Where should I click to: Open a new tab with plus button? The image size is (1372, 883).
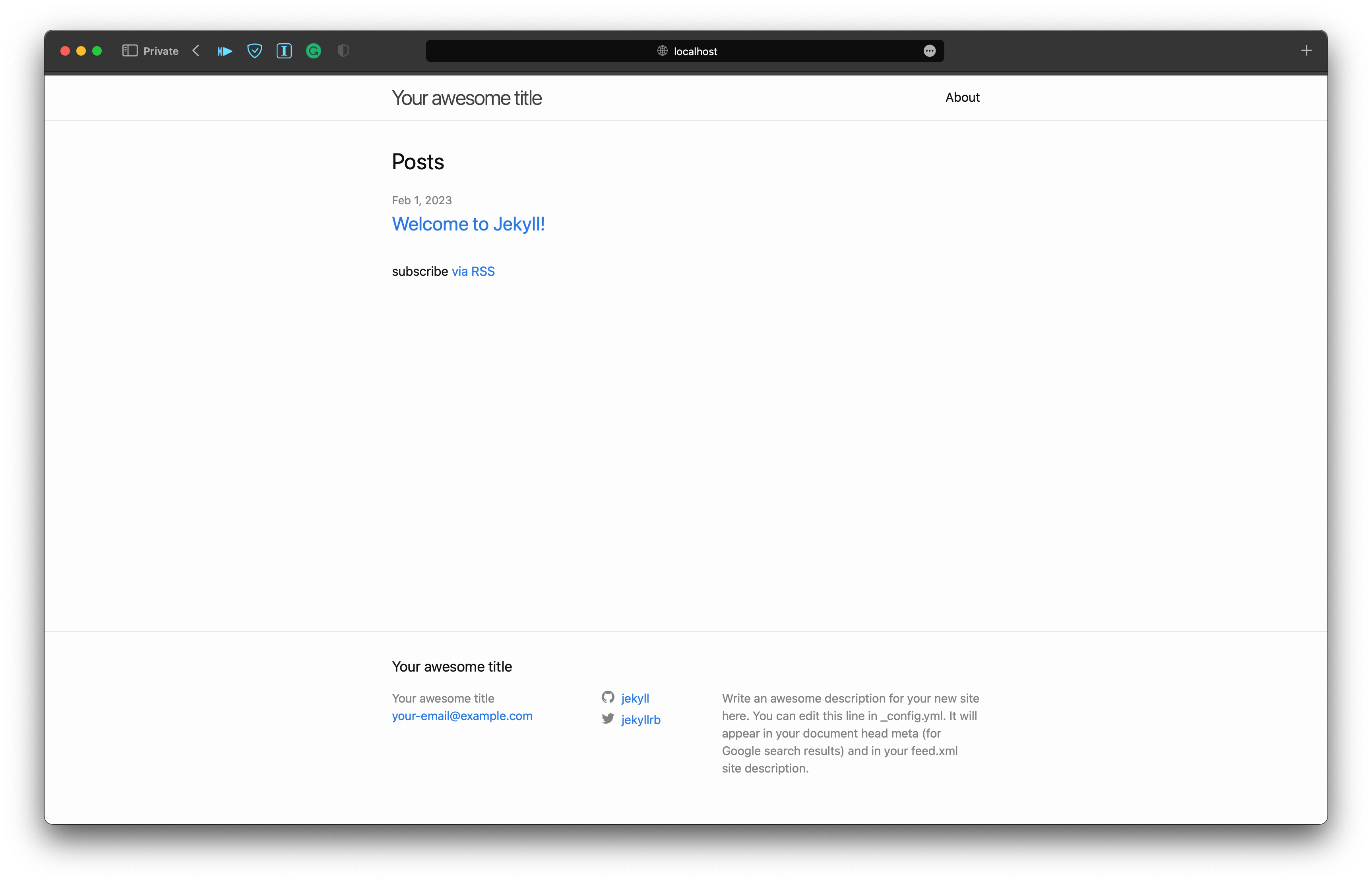[1306, 51]
